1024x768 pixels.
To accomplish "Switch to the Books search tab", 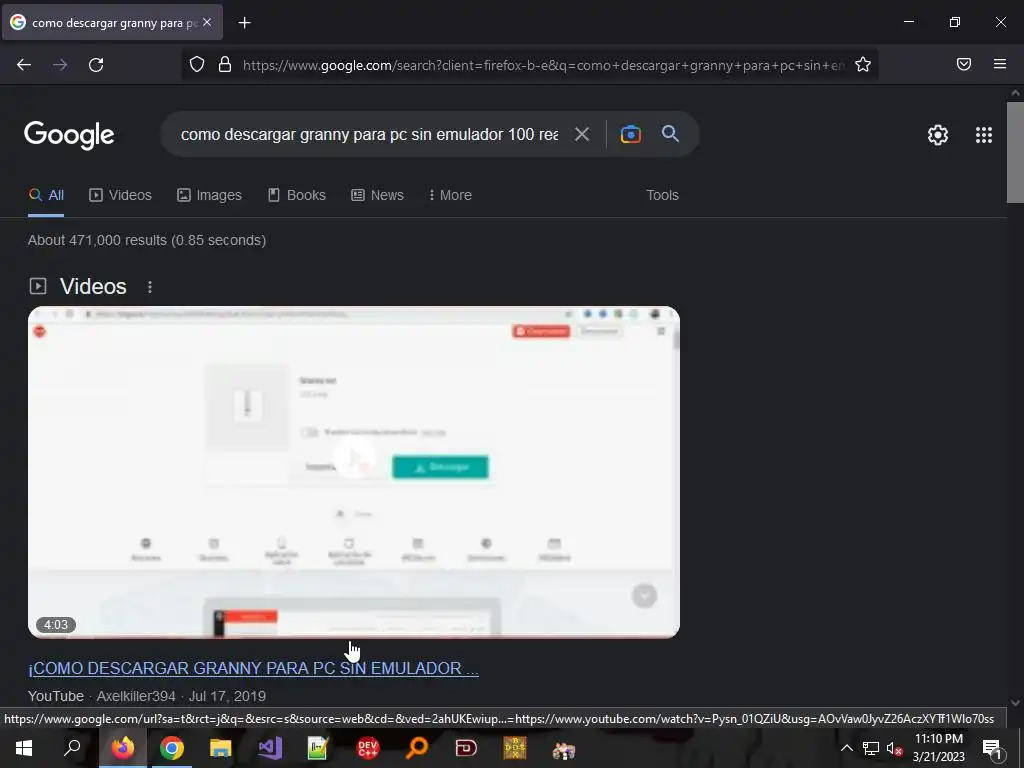I will pyautogui.click(x=296, y=195).
